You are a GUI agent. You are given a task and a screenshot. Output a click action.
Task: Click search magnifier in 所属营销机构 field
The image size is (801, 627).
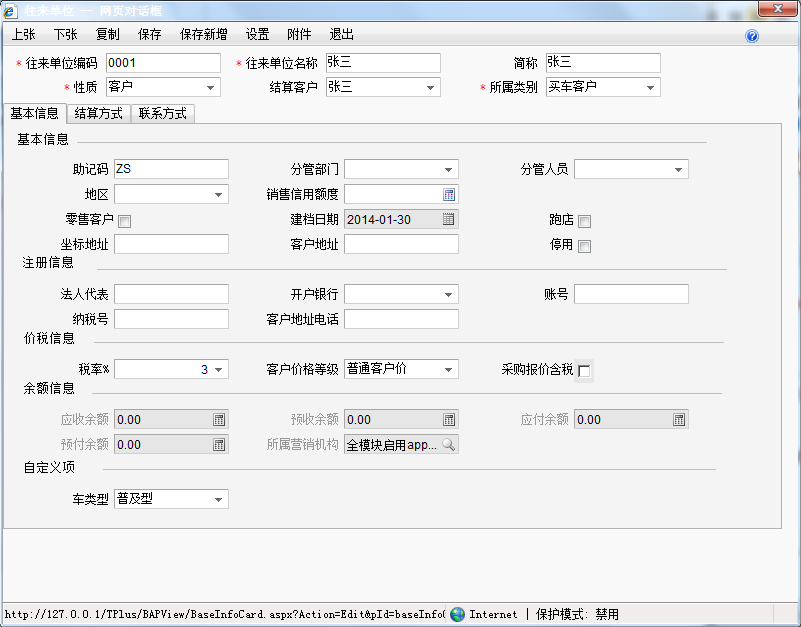pos(448,445)
